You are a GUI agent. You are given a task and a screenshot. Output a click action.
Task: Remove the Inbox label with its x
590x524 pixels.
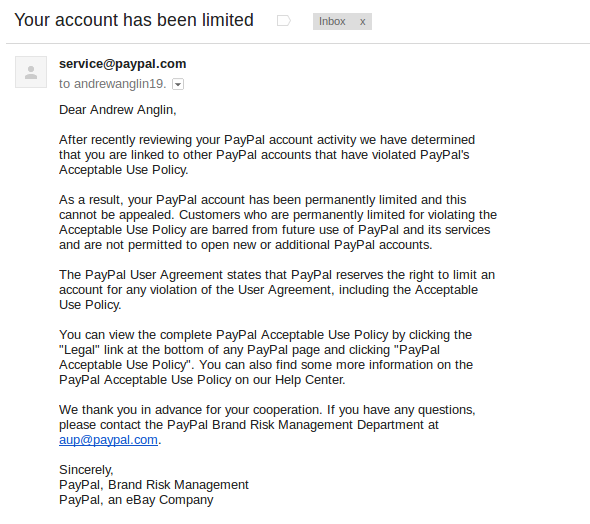pos(362,22)
